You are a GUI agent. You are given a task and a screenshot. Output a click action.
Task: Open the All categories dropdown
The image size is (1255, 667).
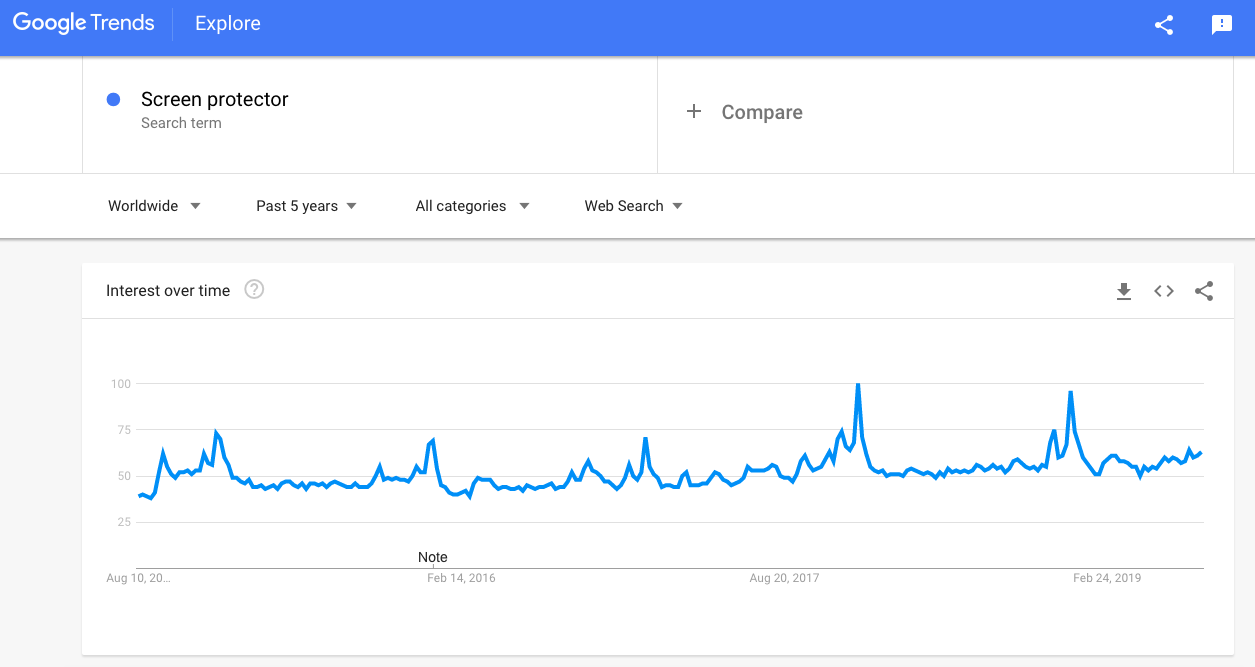(x=472, y=206)
